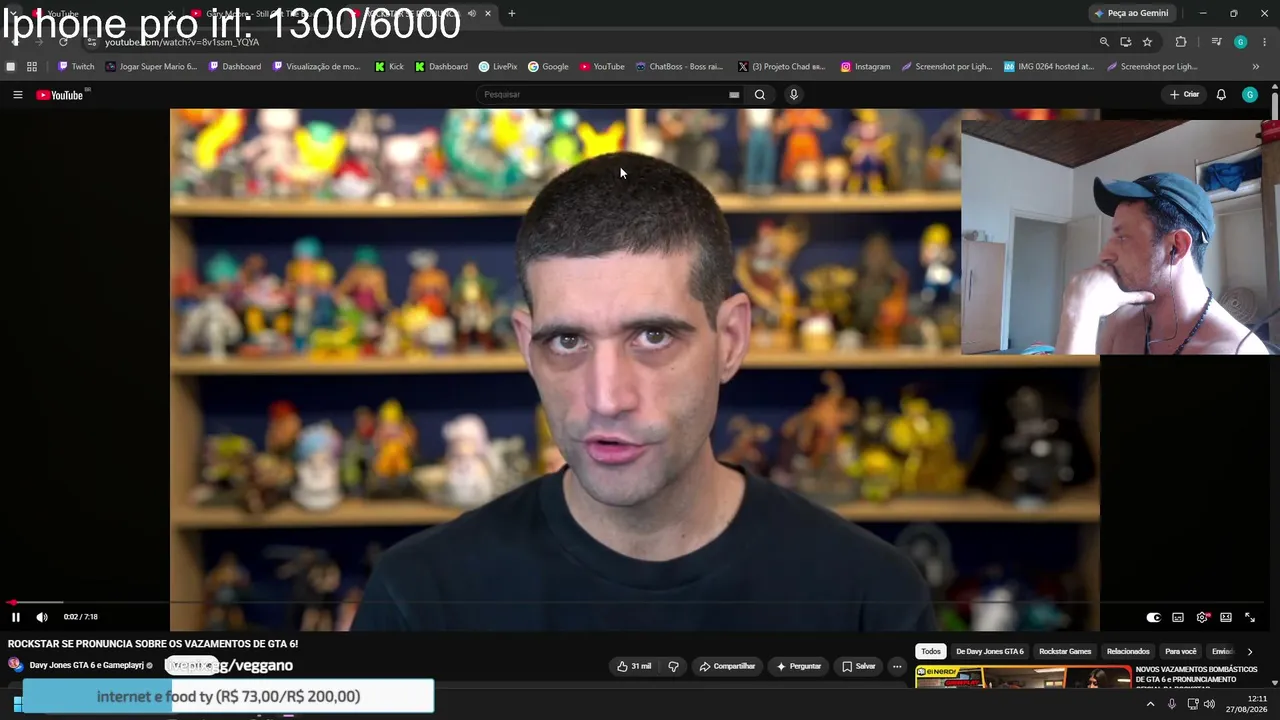Switch the player to theater mode
This screenshot has width=1280, height=720.
click(1226, 617)
